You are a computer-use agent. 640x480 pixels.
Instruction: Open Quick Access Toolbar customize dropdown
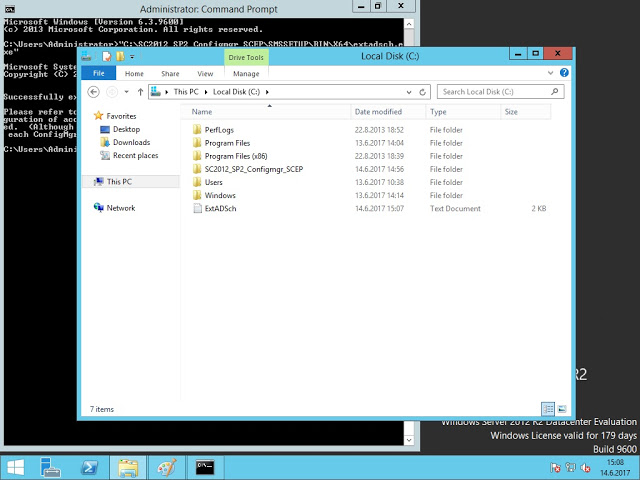point(133,57)
